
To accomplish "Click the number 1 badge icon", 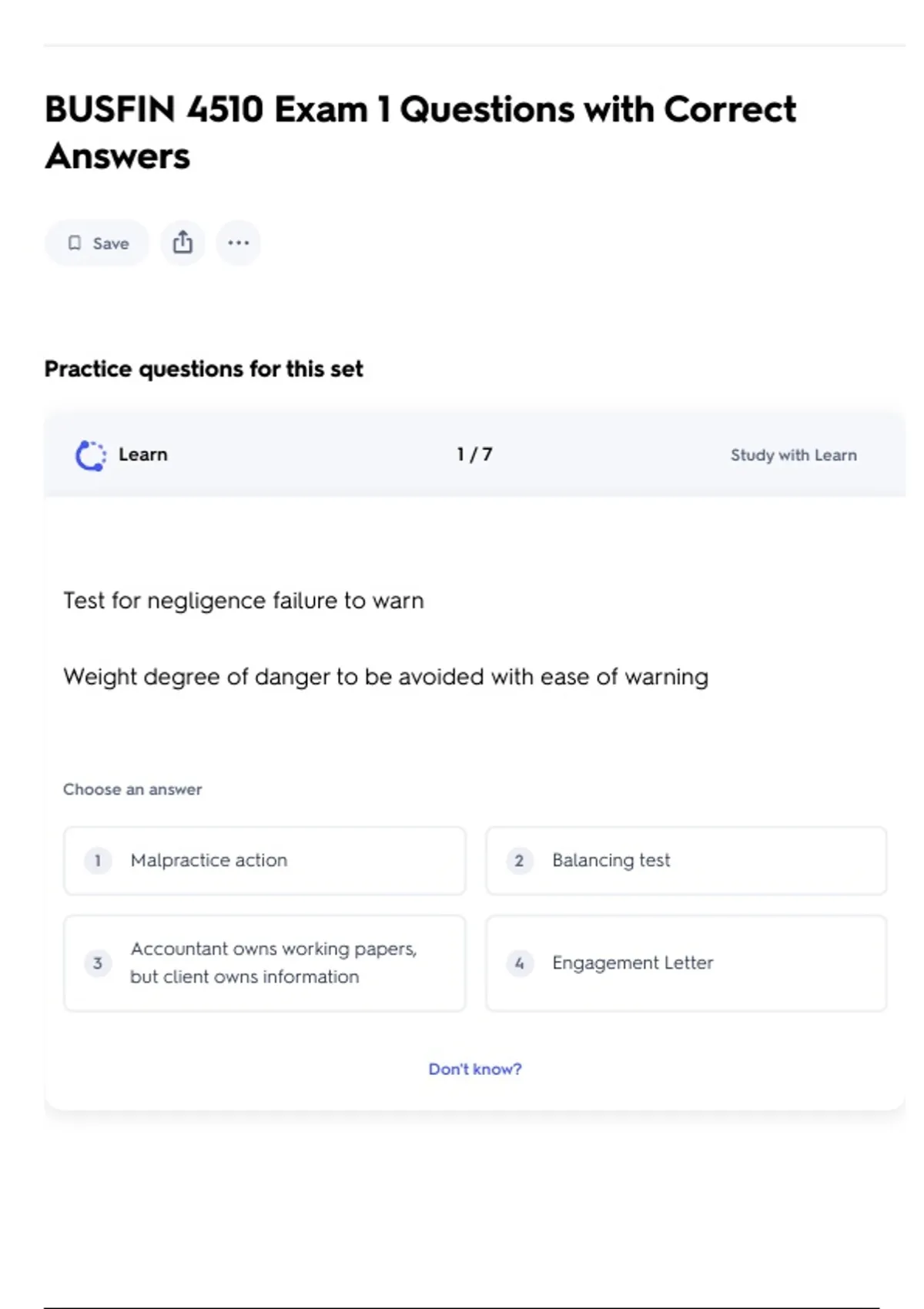I will coord(98,860).
